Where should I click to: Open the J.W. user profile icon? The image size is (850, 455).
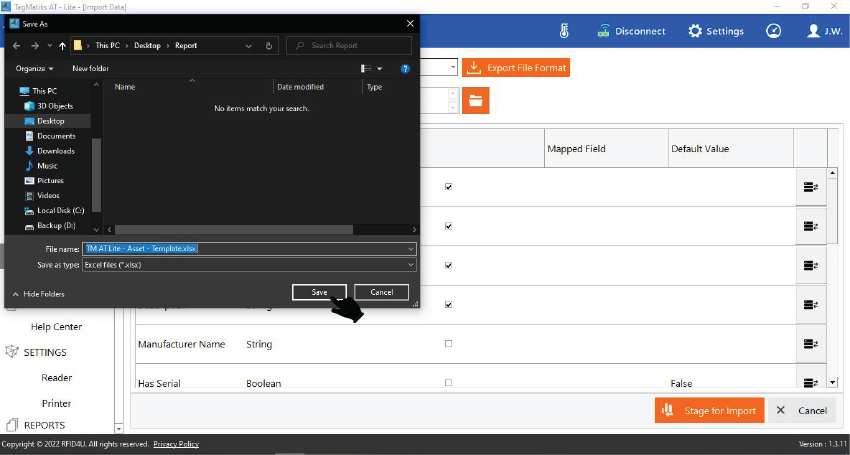(x=814, y=31)
